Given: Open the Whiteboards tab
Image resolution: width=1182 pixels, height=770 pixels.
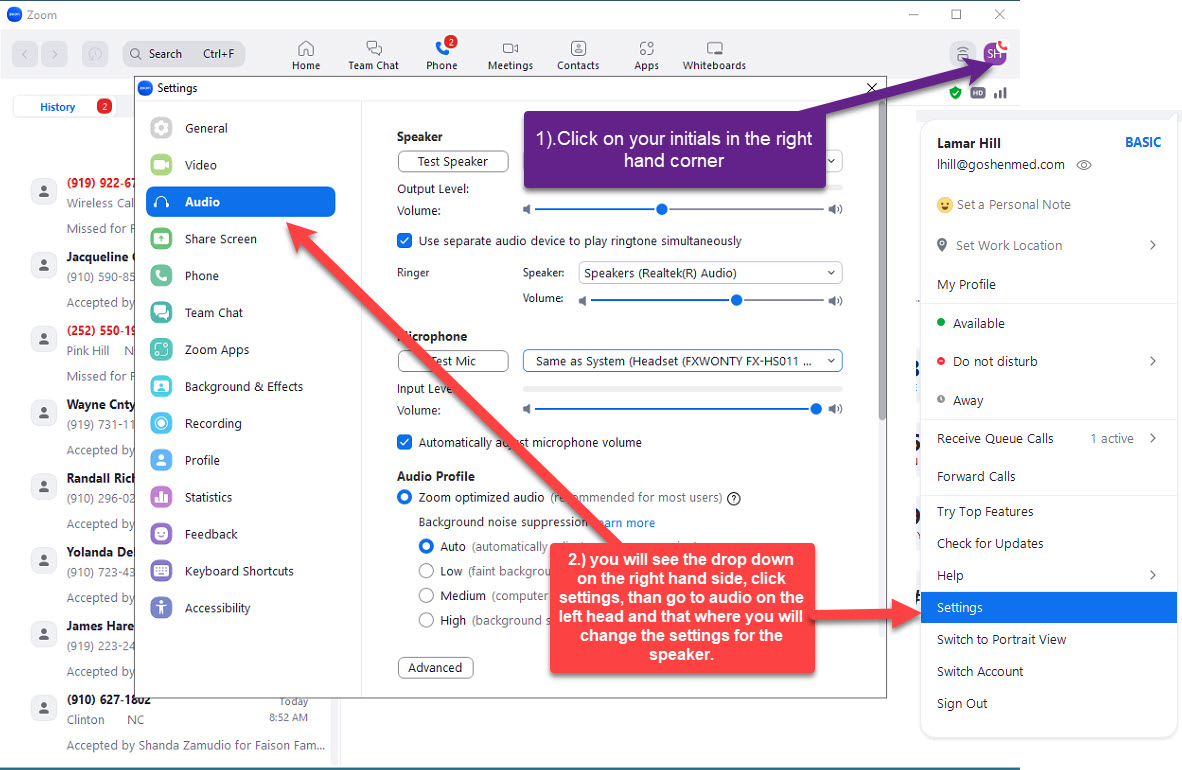Looking at the screenshot, I should pyautogui.click(x=714, y=55).
